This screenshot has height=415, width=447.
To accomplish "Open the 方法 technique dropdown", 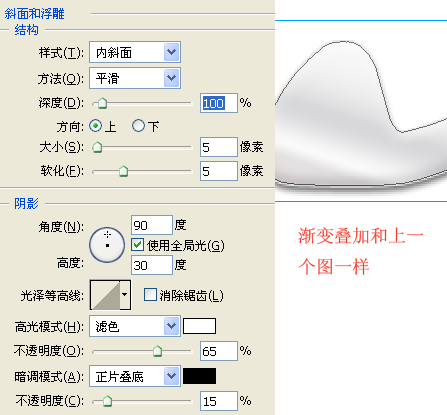I will (135, 78).
